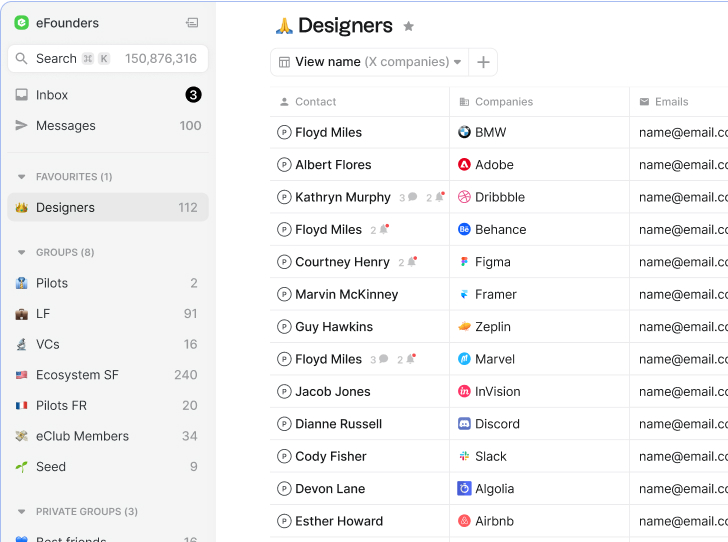This screenshot has width=728, height=542.
Task: Click the Slack company logo
Action: tap(464, 456)
